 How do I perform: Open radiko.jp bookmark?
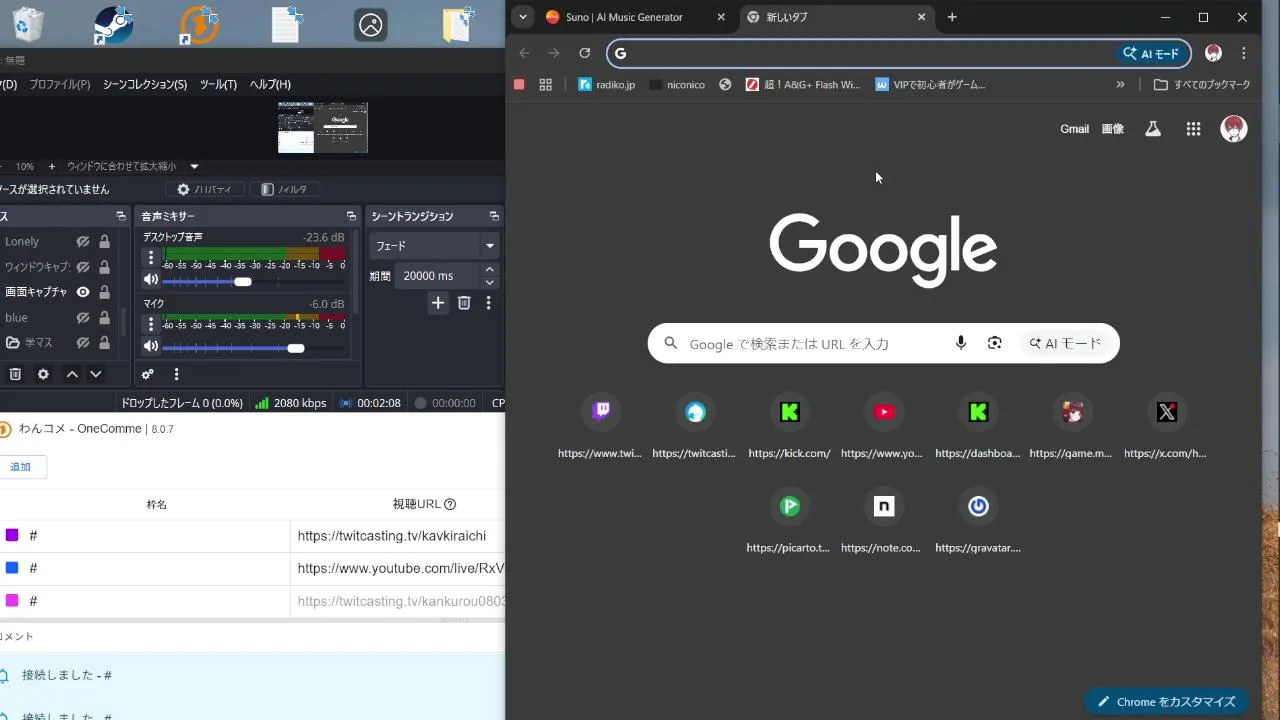click(606, 85)
